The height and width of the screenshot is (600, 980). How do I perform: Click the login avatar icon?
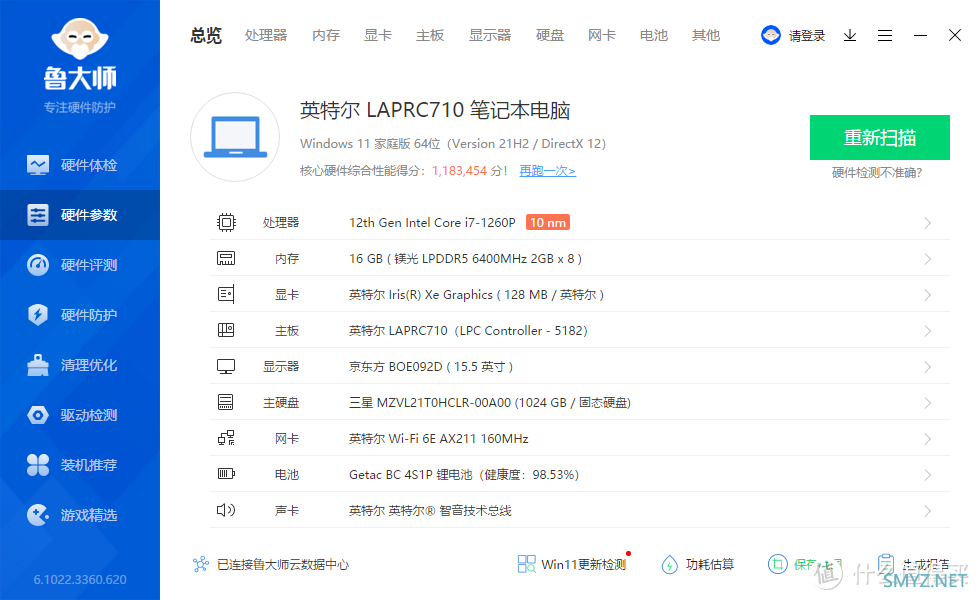[771, 35]
